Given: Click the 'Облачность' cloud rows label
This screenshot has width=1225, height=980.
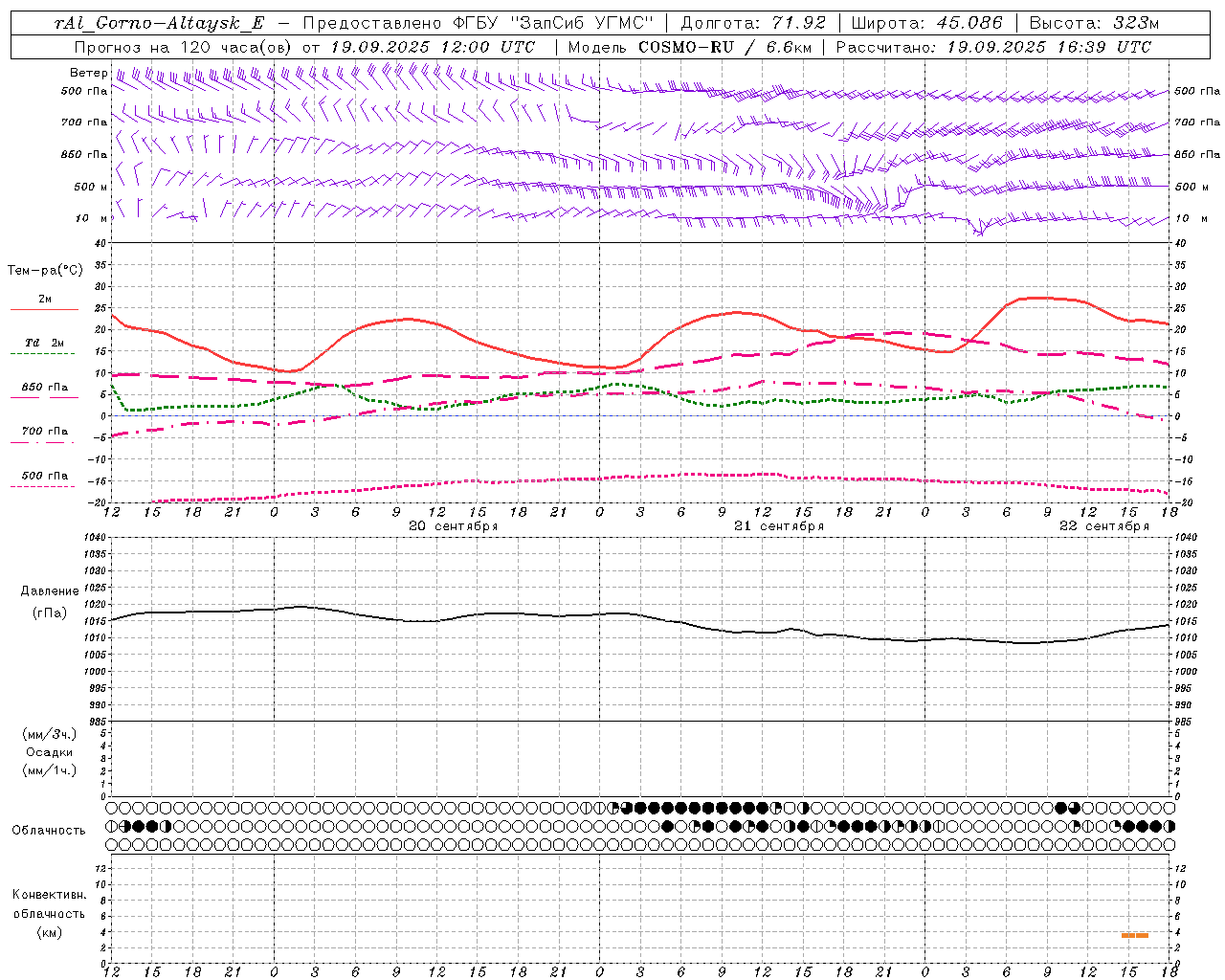Looking at the screenshot, I should [x=49, y=831].
